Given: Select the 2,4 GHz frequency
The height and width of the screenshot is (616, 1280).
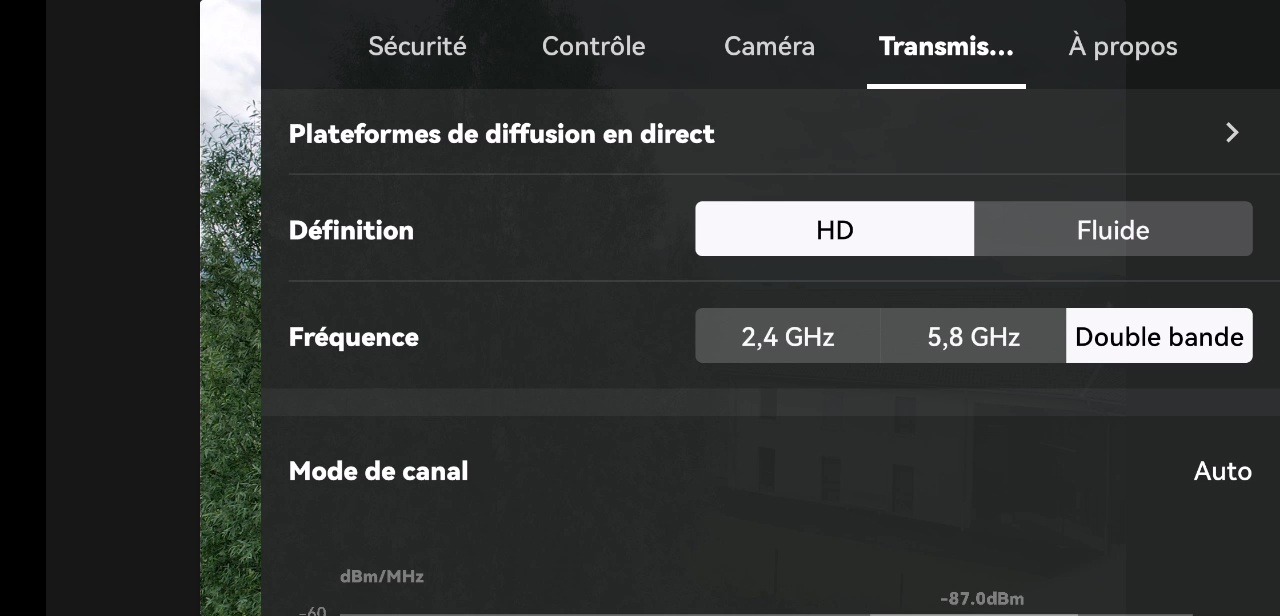Looking at the screenshot, I should pyautogui.click(x=788, y=336).
